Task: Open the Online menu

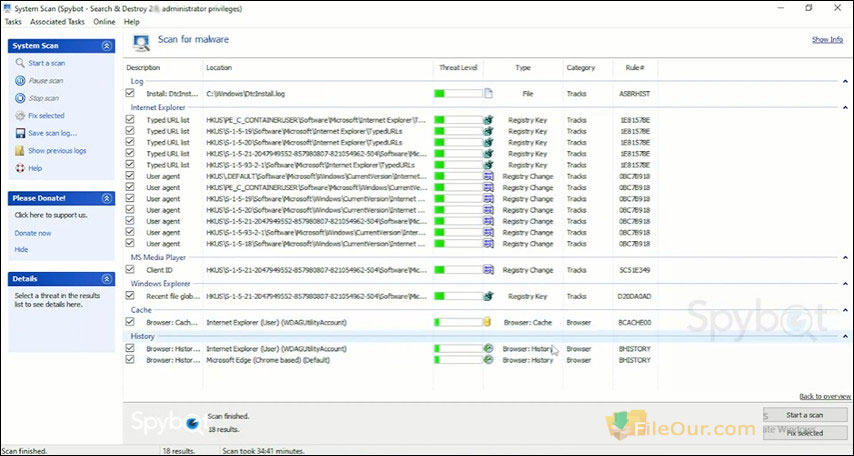Action: 104,22
